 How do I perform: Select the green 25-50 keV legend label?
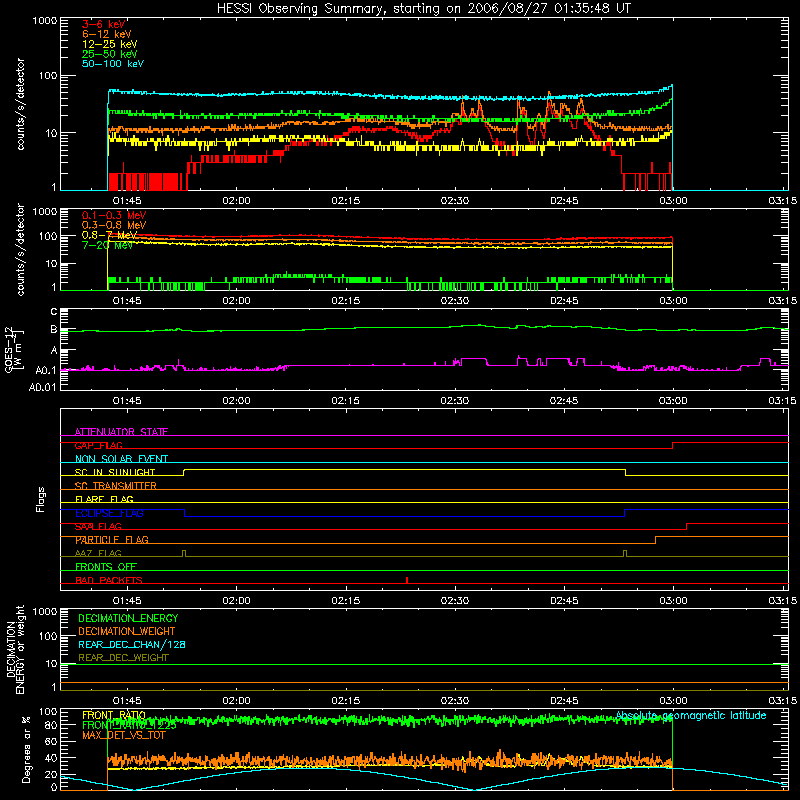pos(110,54)
